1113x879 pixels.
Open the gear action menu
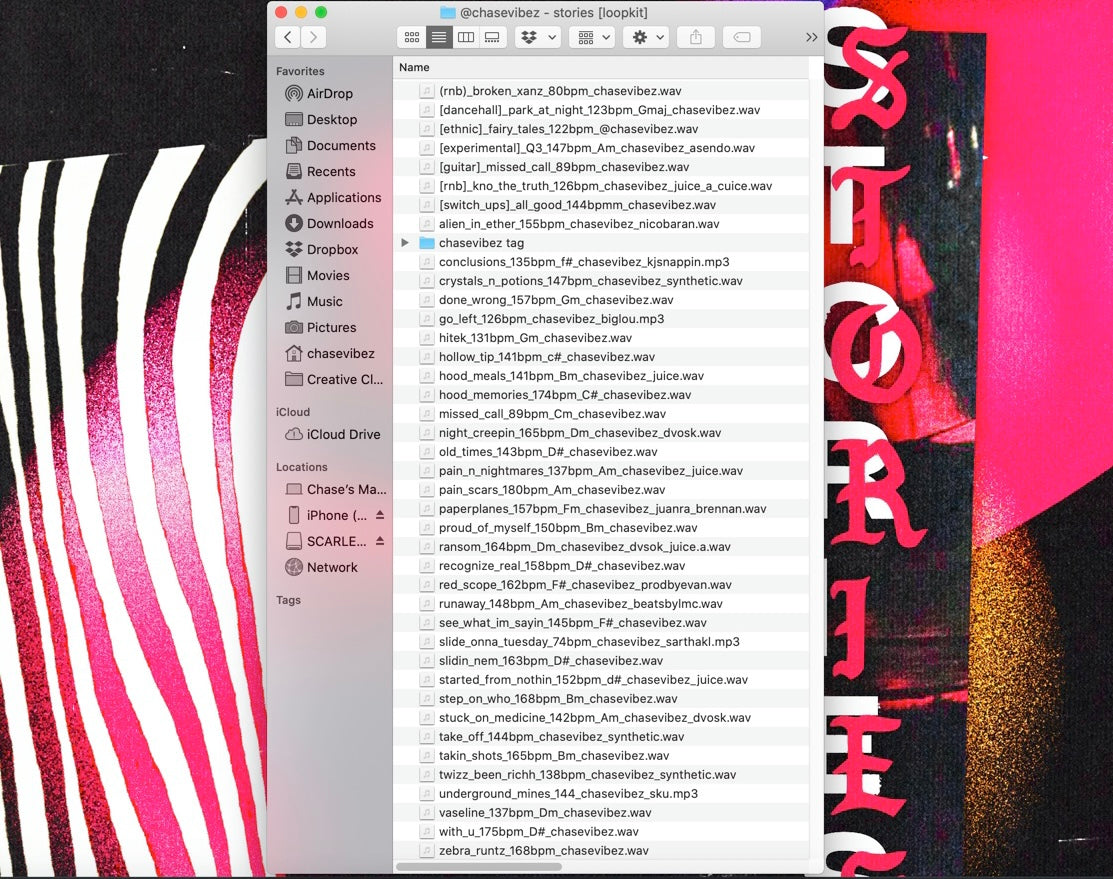pos(646,37)
